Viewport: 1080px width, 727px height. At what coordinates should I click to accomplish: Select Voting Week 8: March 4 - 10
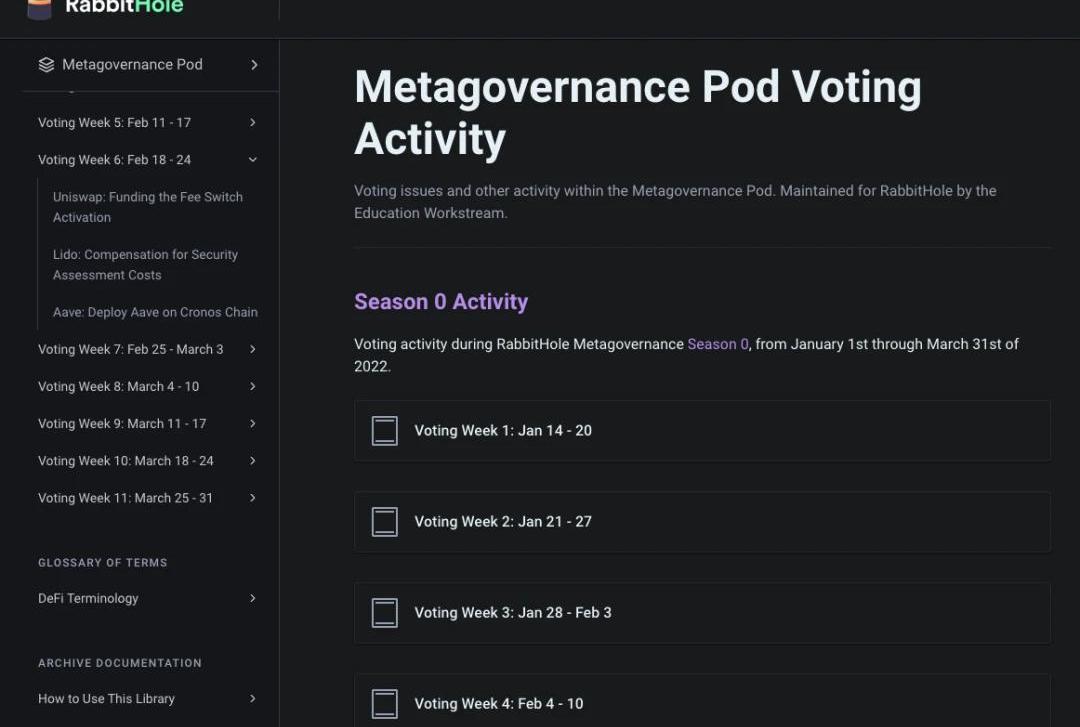(118, 387)
